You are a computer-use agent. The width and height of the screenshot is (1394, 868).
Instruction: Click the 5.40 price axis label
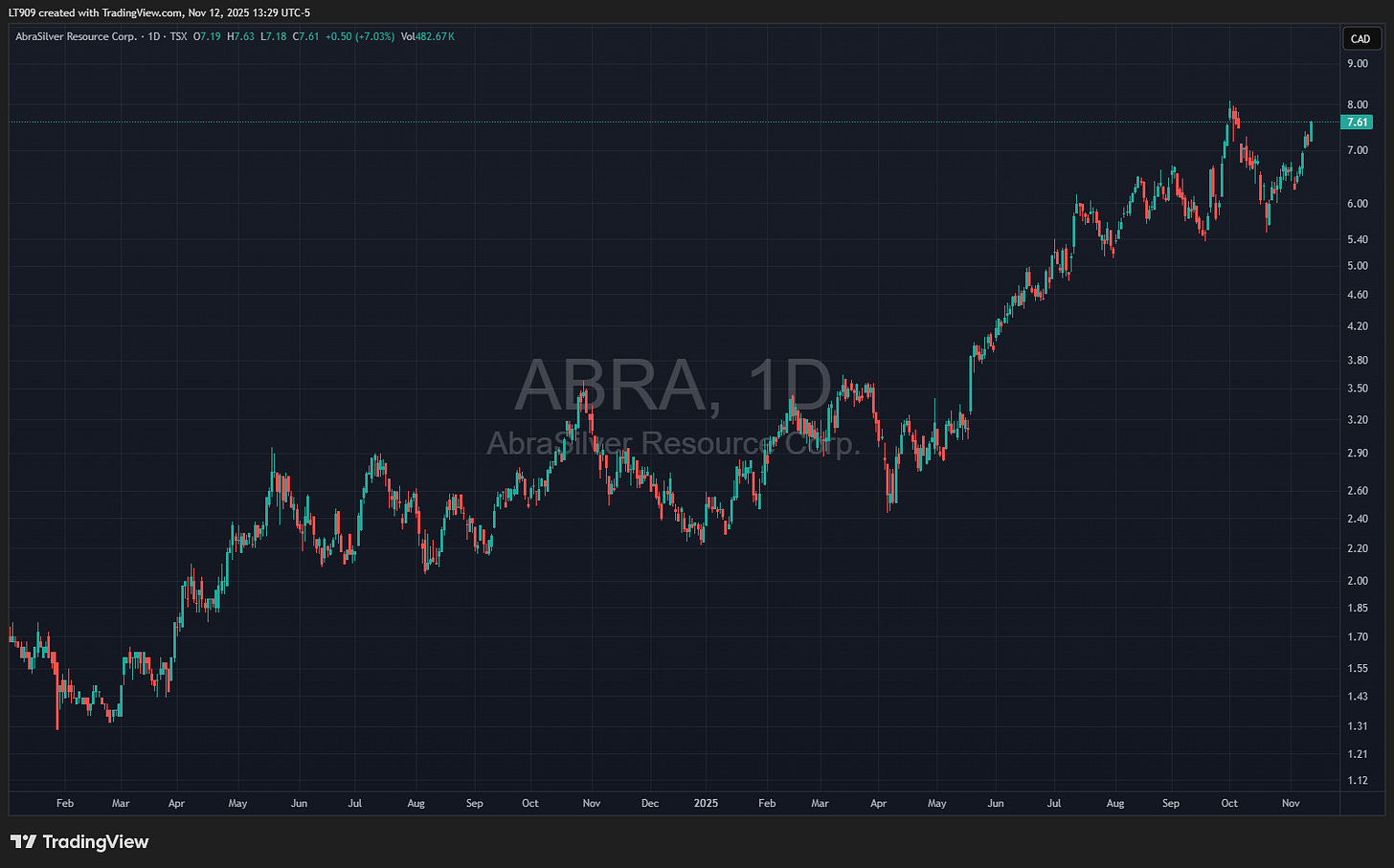[1358, 239]
